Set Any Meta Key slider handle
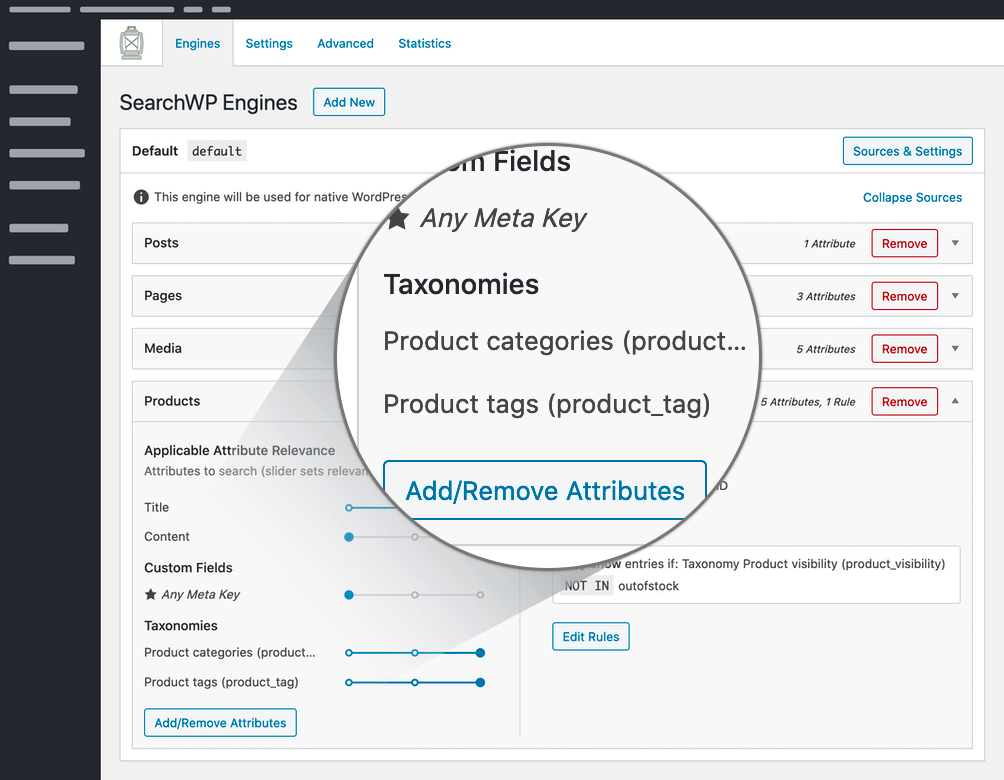Image resolution: width=1004 pixels, height=780 pixels. click(x=349, y=595)
